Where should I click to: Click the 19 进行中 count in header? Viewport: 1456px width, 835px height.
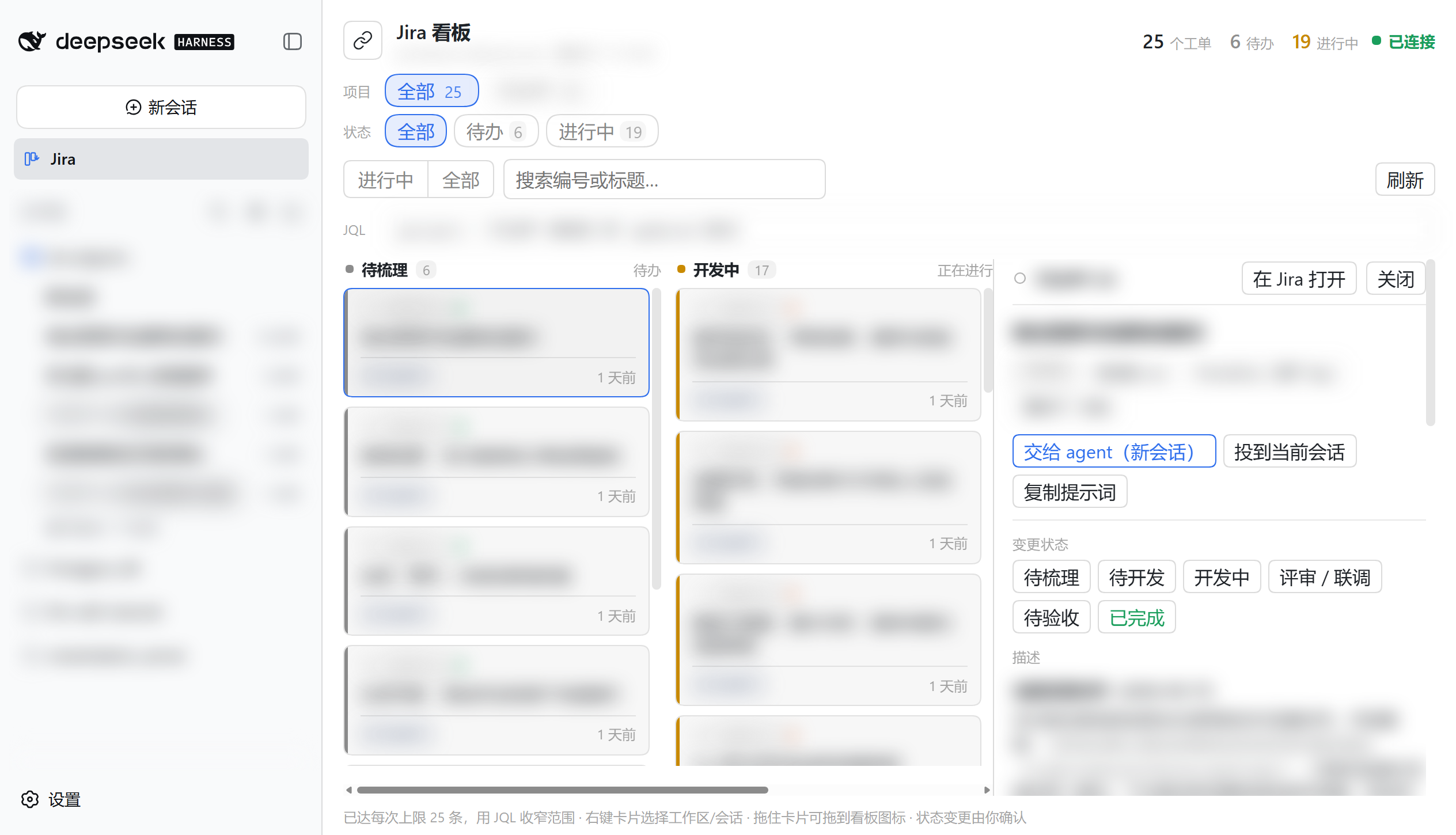(1325, 41)
